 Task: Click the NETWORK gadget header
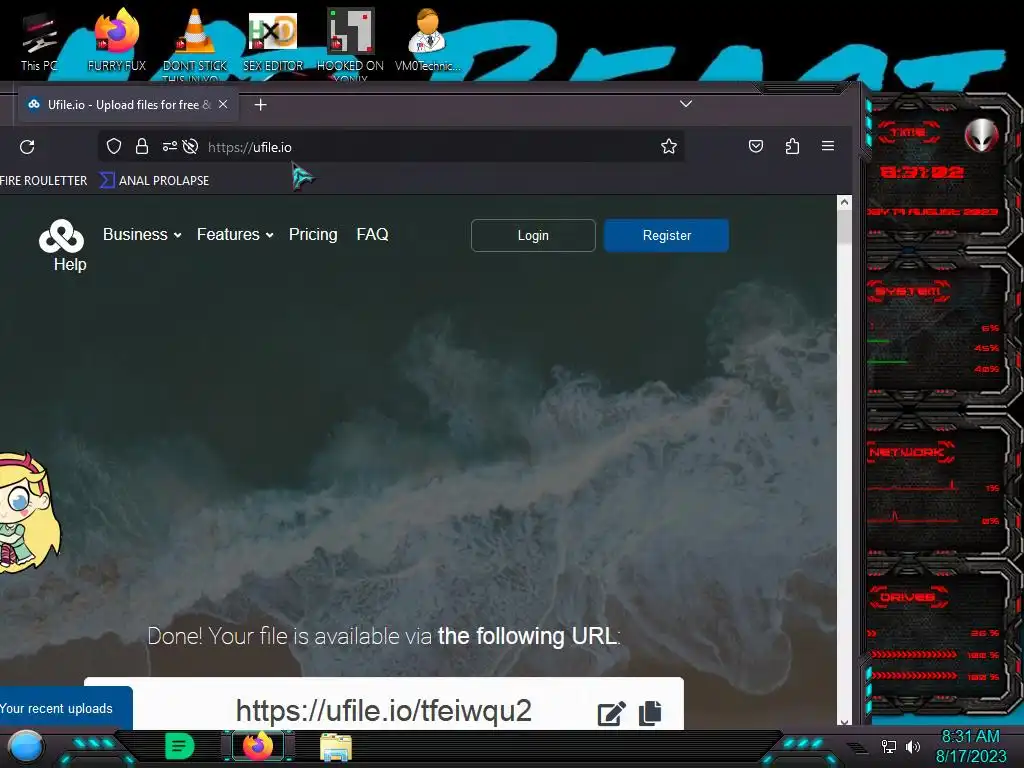click(910, 452)
